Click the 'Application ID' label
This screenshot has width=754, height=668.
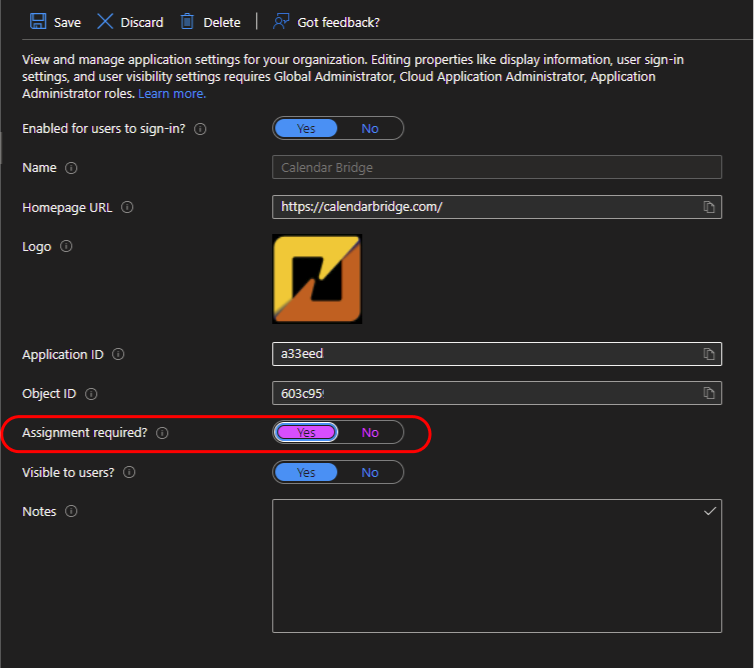63,354
